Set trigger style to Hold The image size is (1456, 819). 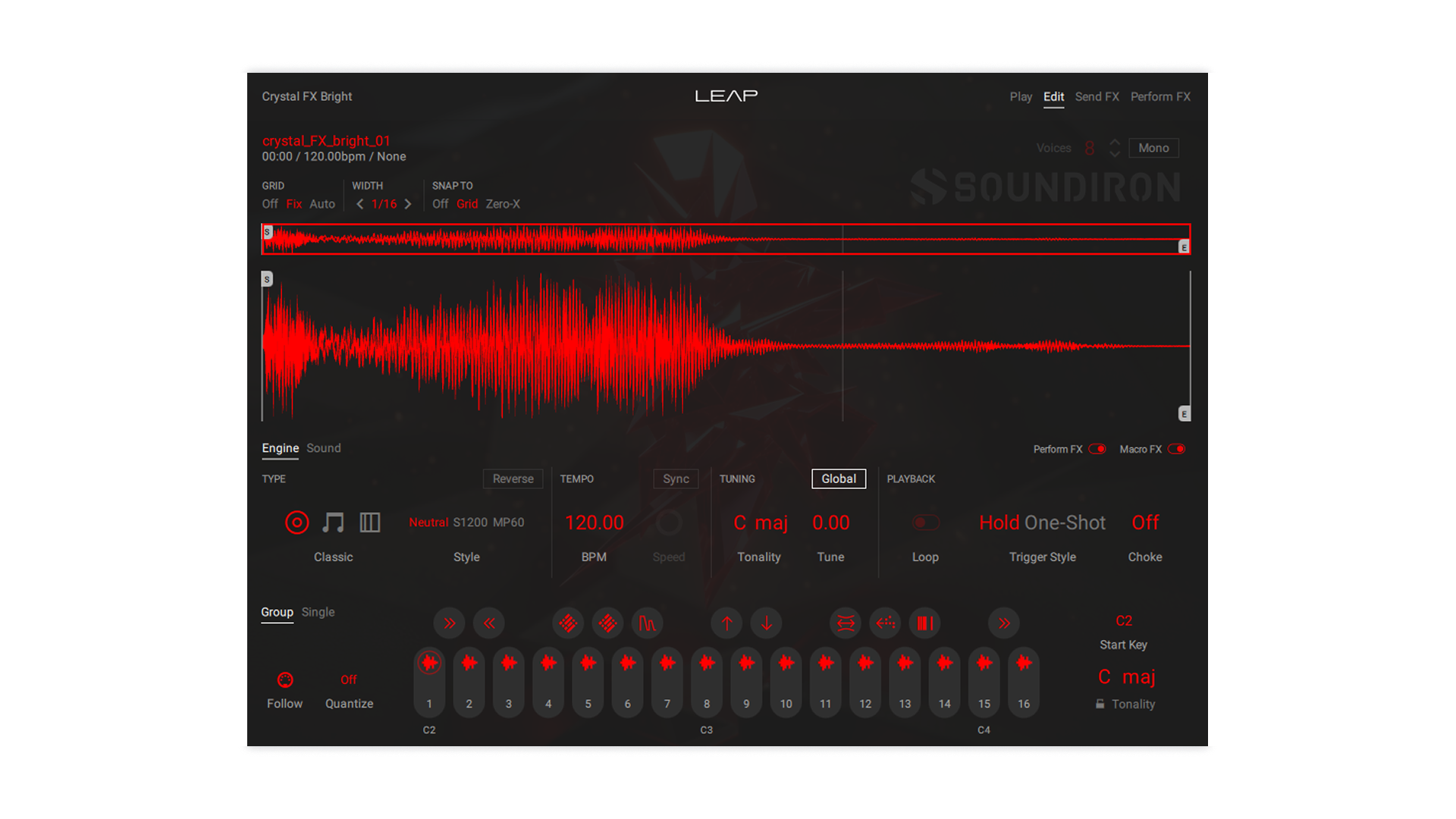point(999,522)
